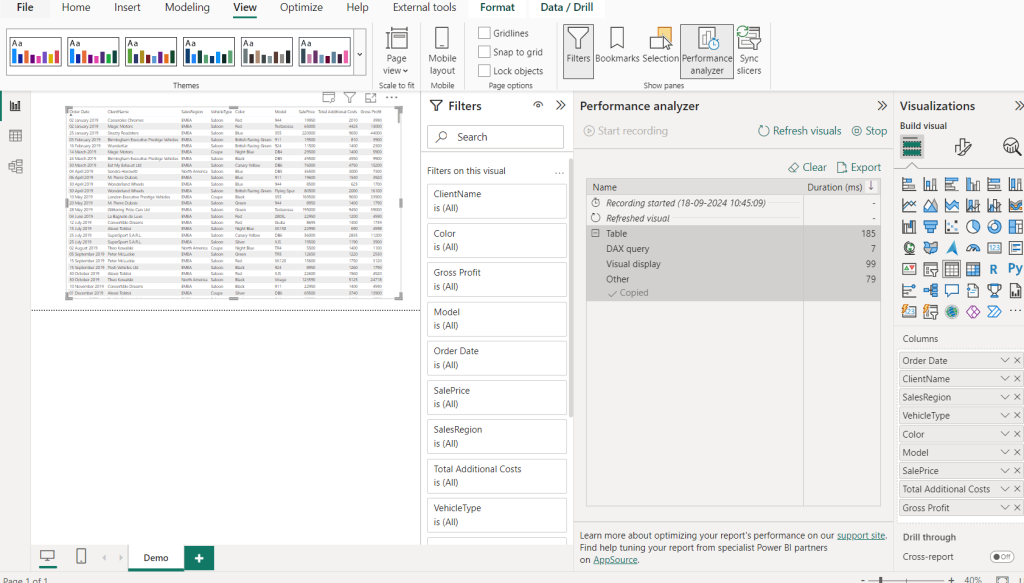1024x583 pixels.
Task: Open Sync slicers pane
Action: (x=749, y=51)
